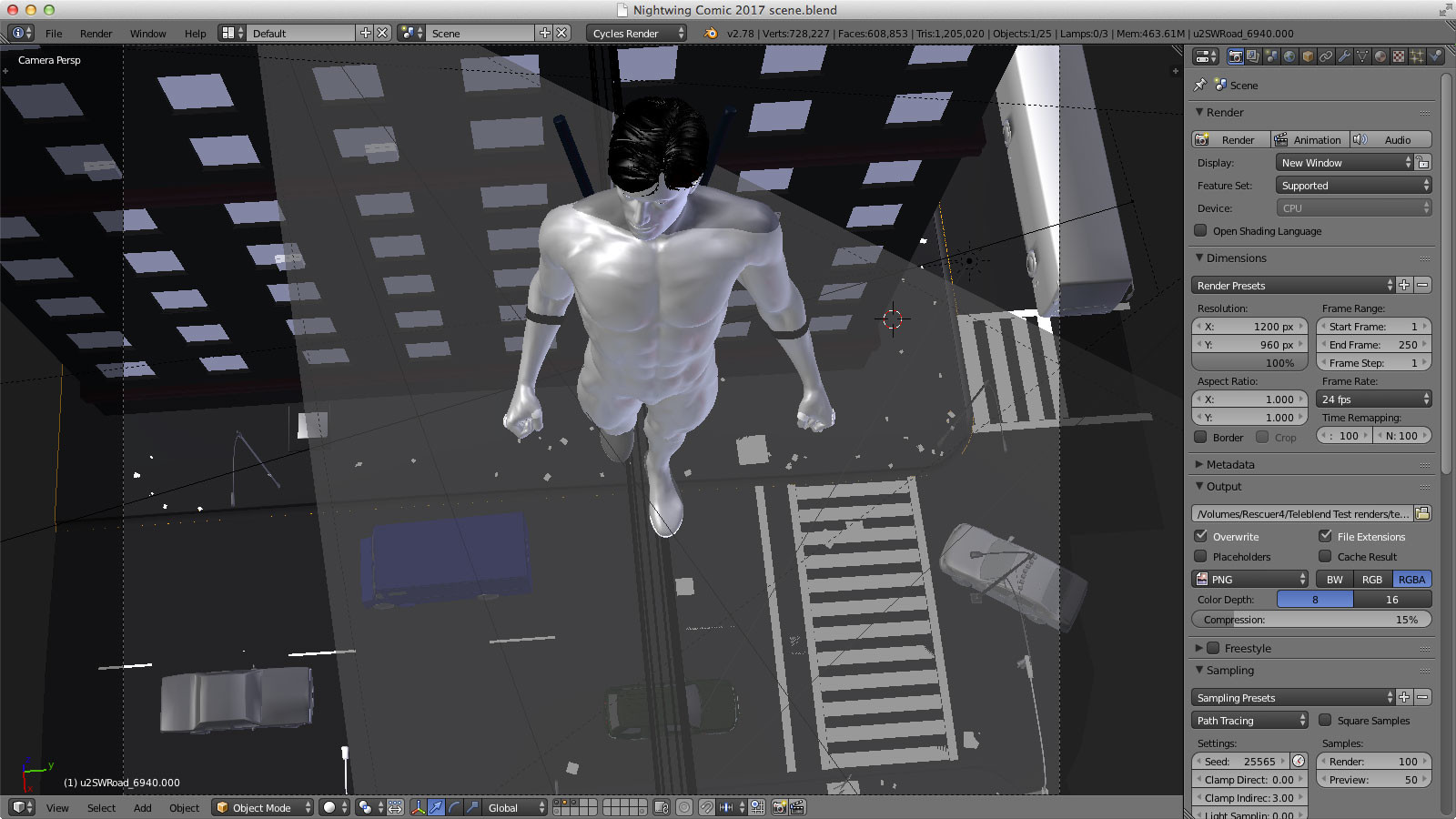The width and height of the screenshot is (1456, 819).
Task: Enable the Border checkbox
Action: (x=1200, y=437)
